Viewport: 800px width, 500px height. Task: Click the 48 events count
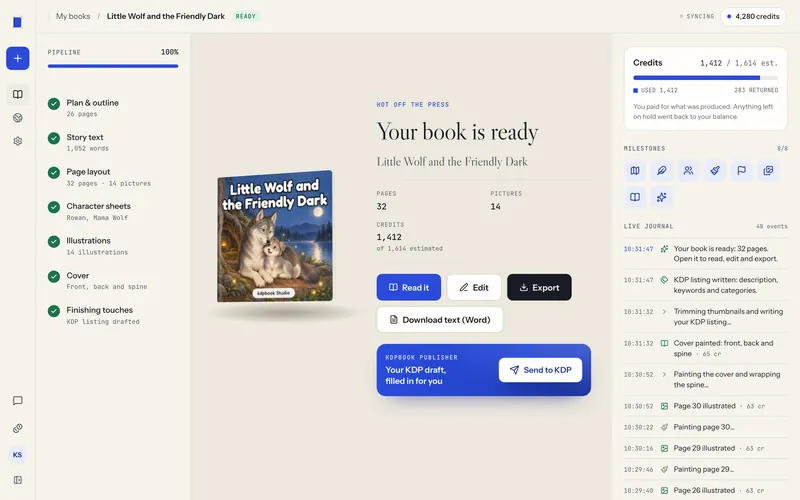tap(771, 227)
